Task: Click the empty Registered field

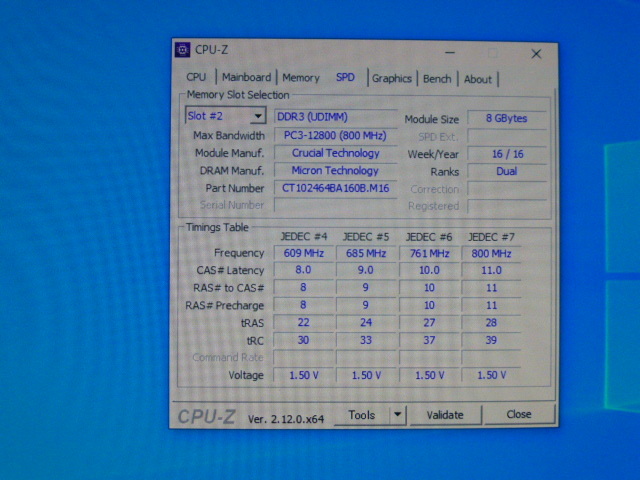Action: (x=507, y=206)
